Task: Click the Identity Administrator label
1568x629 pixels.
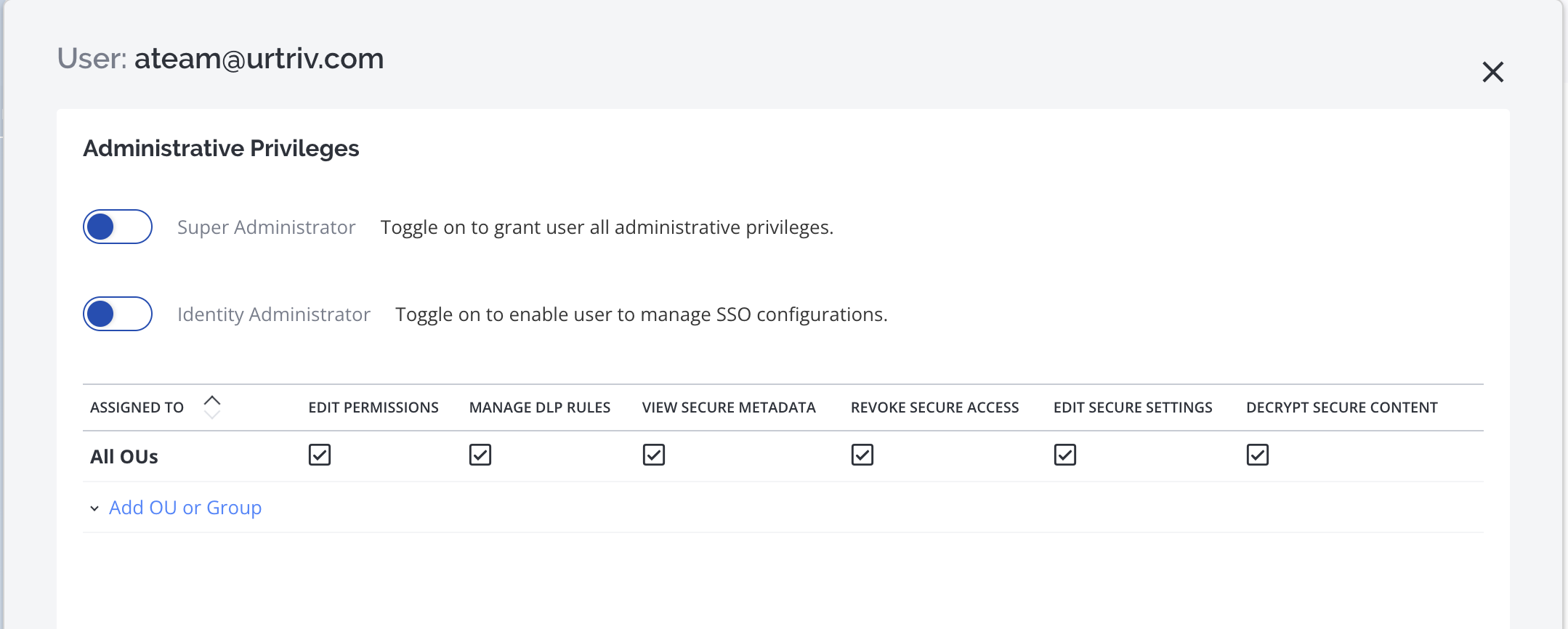Action: (x=274, y=314)
